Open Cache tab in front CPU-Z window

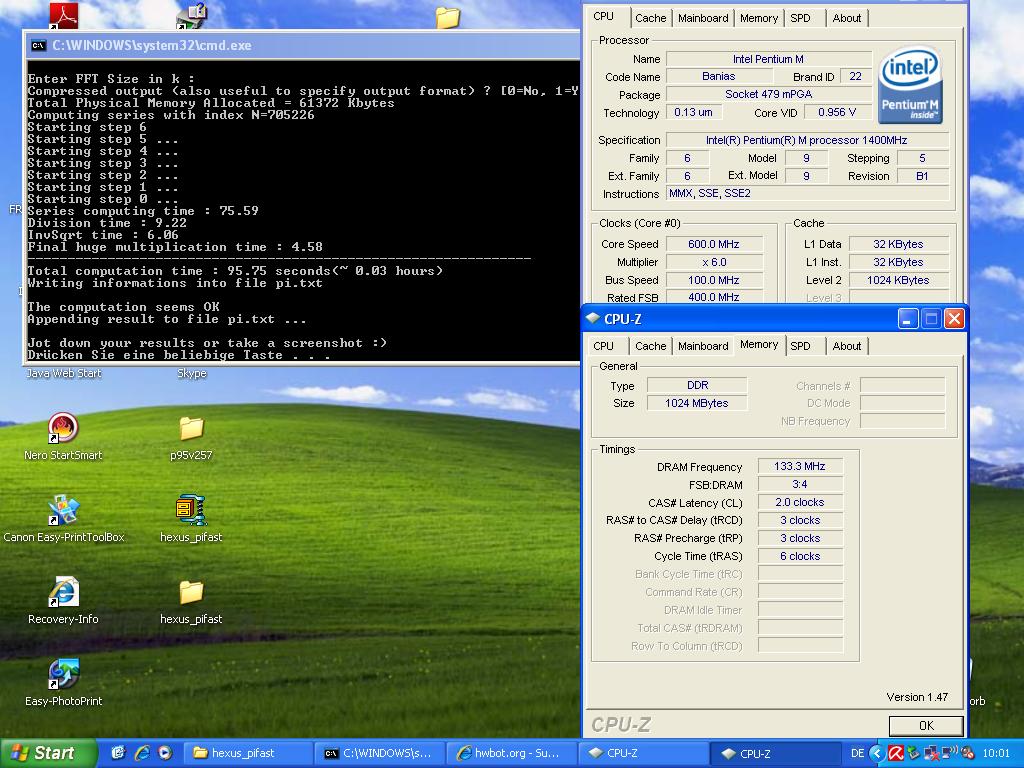tap(650, 346)
